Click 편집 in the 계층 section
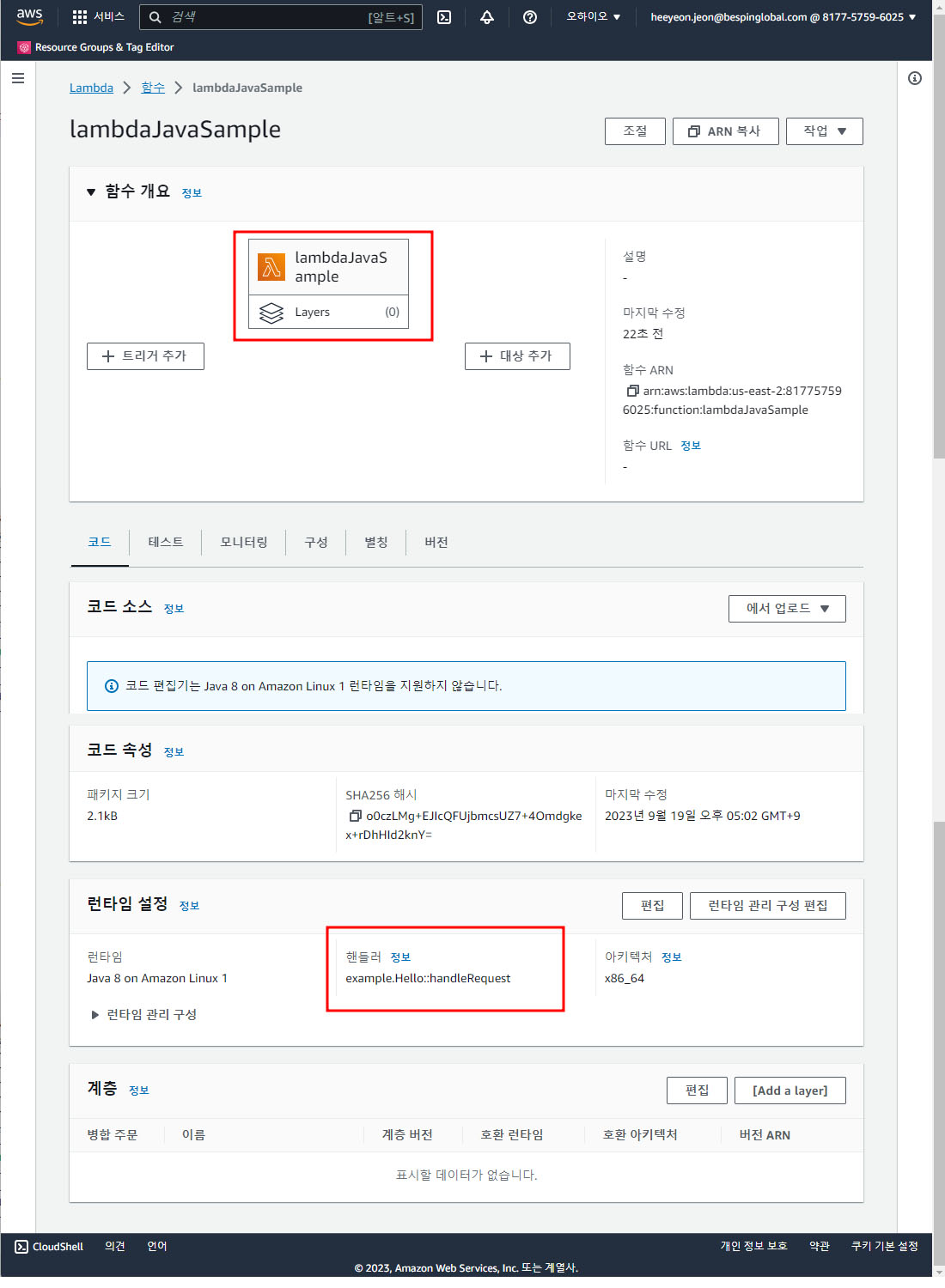Screen dimensions: 945x1288 coord(698,1091)
